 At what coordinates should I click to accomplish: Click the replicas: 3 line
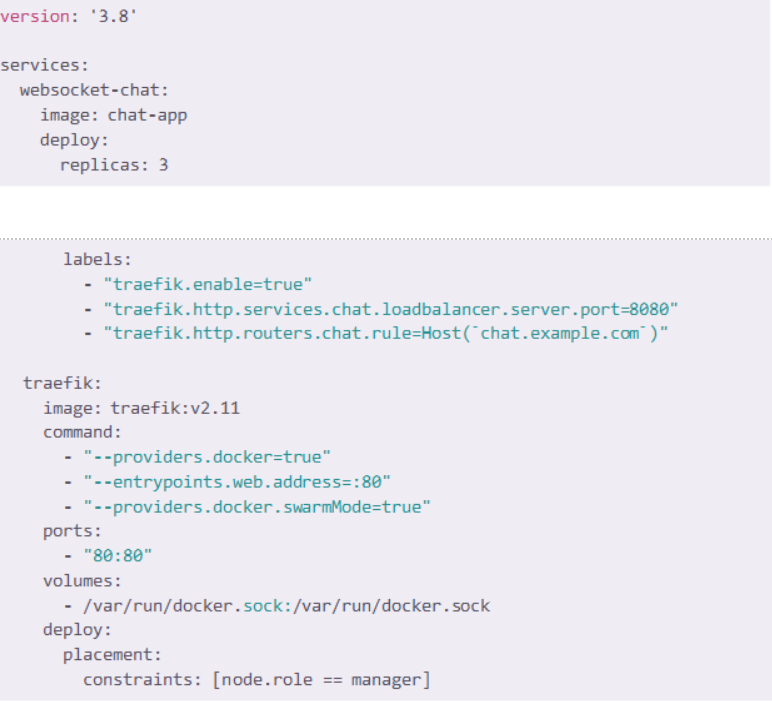click(x=114, y=165)
